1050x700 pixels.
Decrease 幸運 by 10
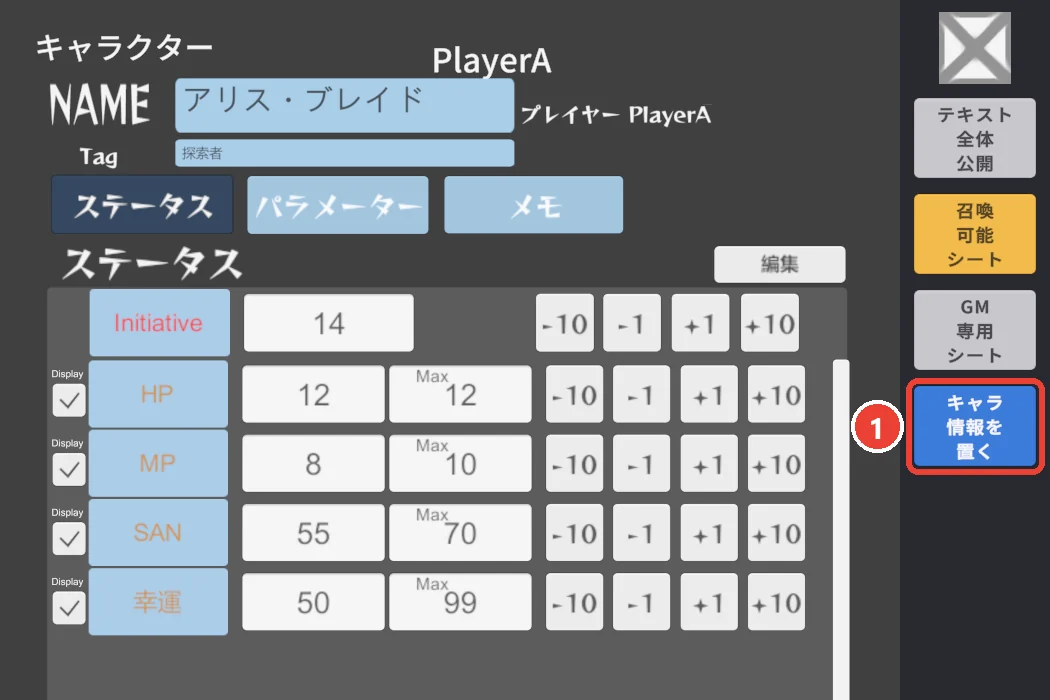(575, 602)
